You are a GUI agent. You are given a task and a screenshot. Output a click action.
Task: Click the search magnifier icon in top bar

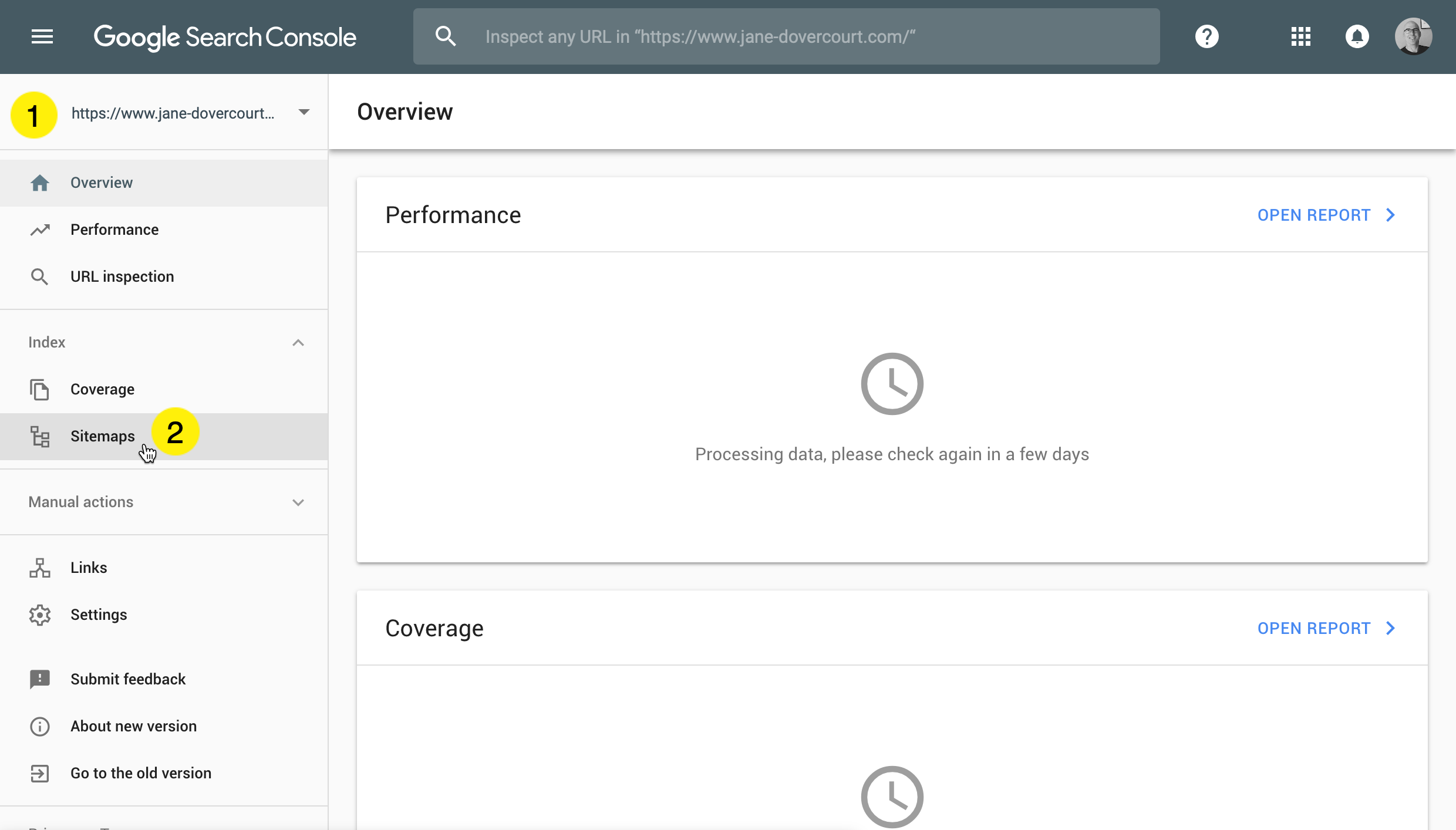pyautogui.click(x=446, y=37)
